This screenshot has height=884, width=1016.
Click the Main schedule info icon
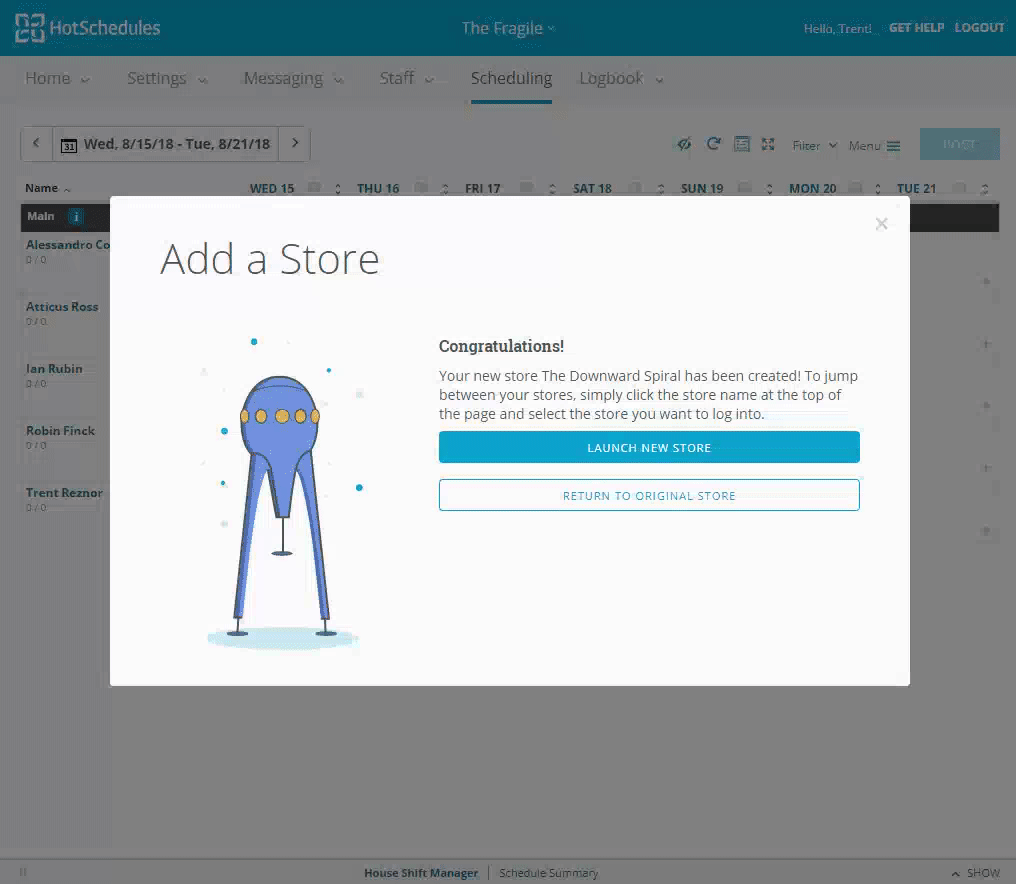(x=76, y=216)
